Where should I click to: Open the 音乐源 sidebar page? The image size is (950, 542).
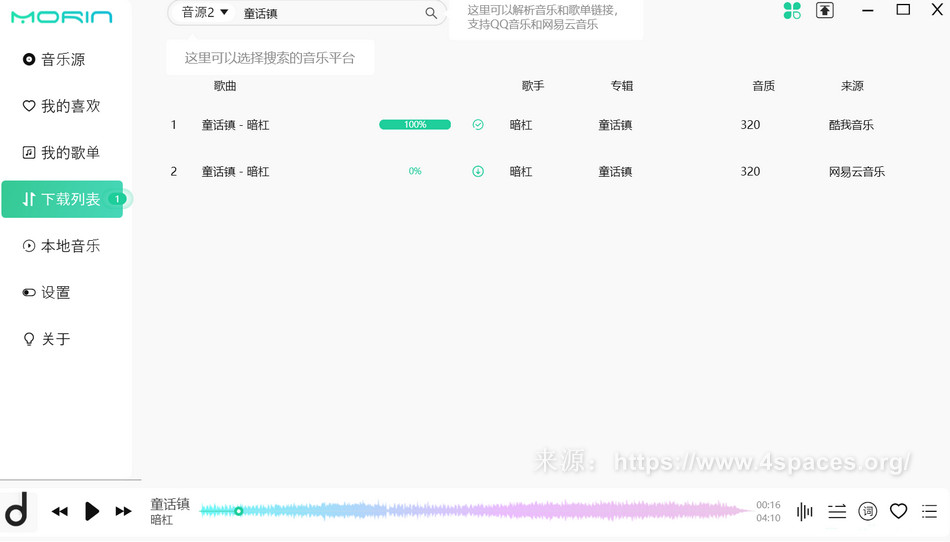coord(62,60)
